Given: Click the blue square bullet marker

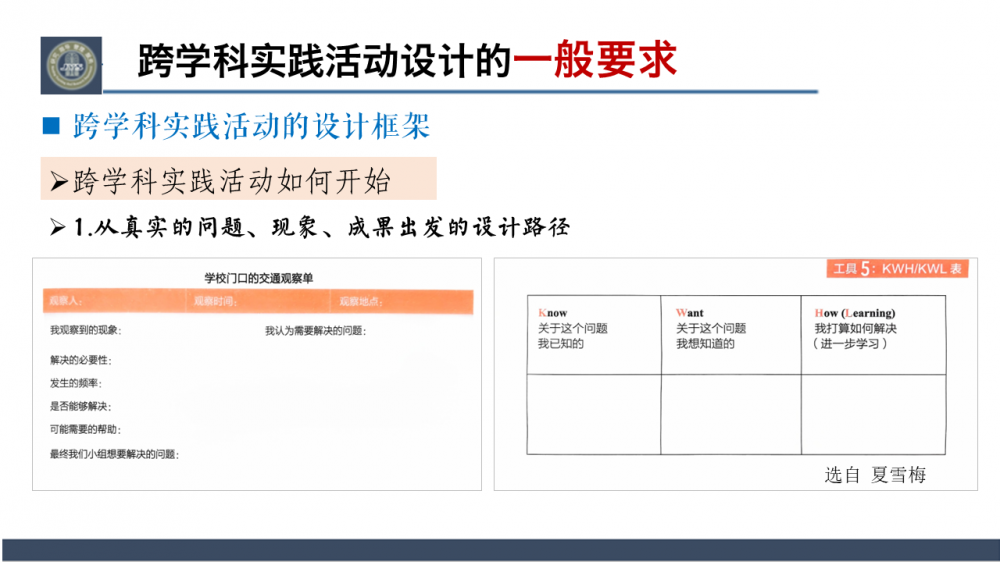Looking at the screenshot, I should (52, 127).
